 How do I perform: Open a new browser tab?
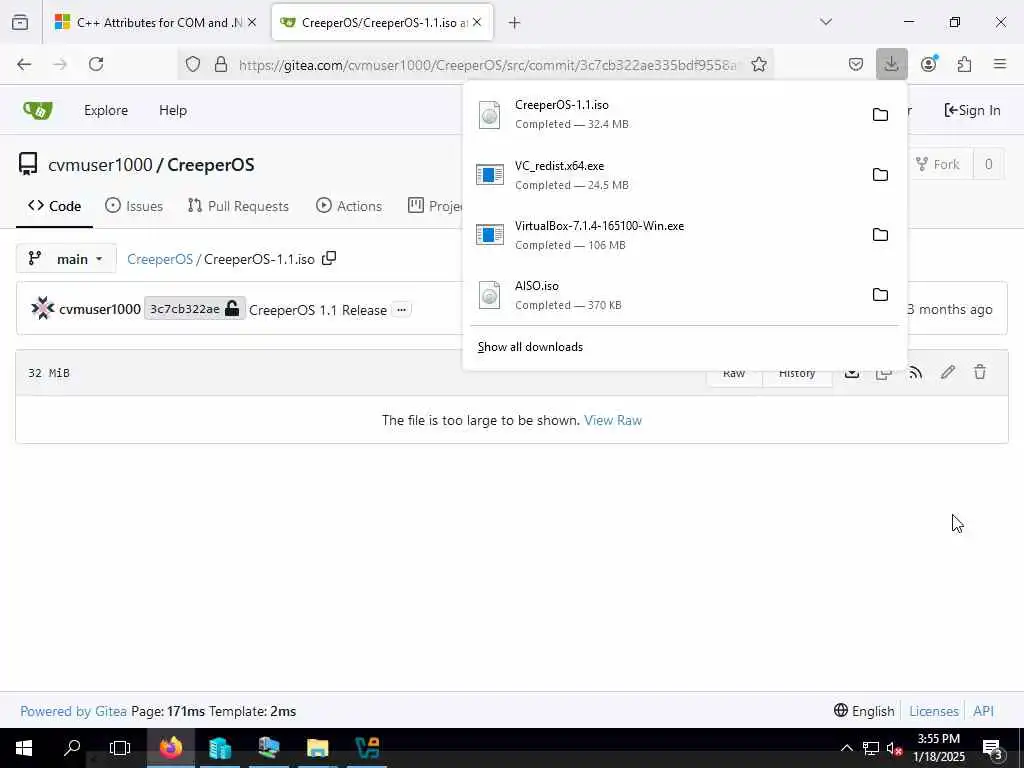click(515, 22)
